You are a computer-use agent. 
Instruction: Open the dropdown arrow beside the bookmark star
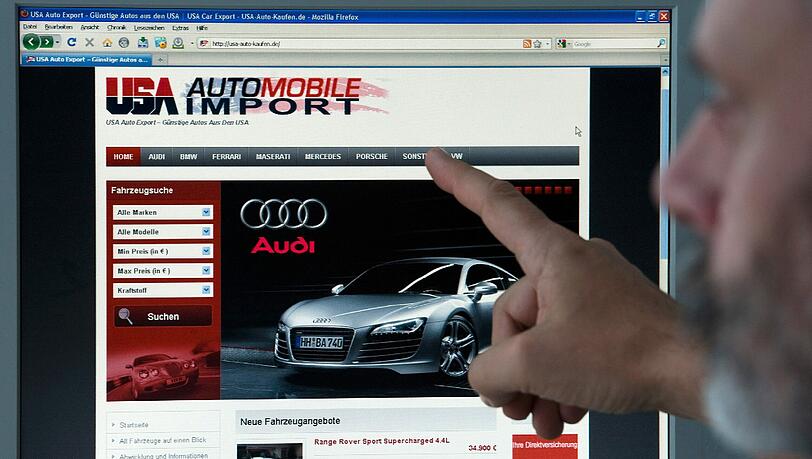coord(547,44)
